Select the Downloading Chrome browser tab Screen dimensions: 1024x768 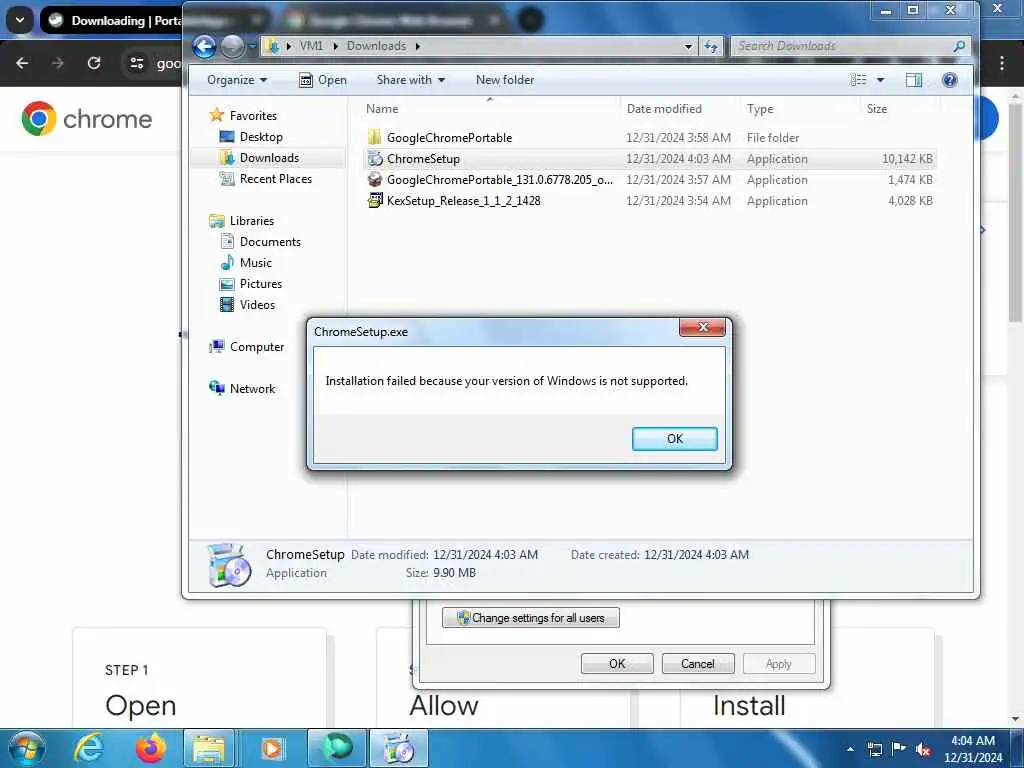112,20
